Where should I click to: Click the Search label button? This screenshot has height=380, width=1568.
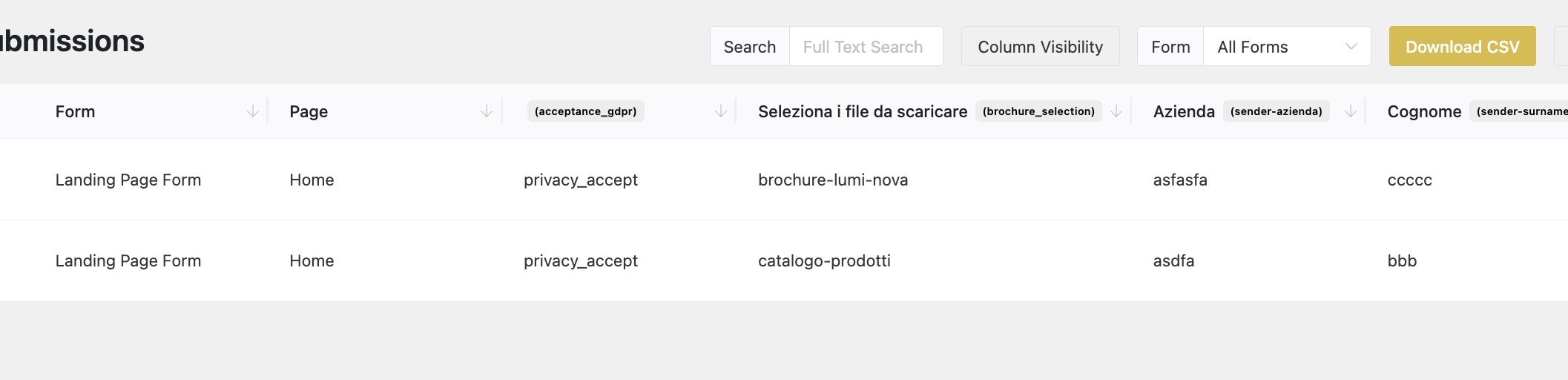[750, 47]
